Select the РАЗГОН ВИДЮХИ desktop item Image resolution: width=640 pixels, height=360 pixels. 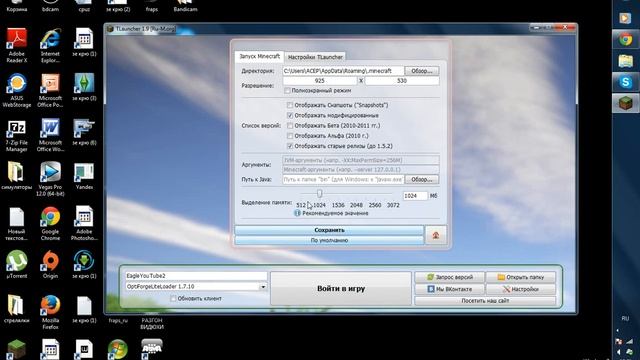pos(152,324)
